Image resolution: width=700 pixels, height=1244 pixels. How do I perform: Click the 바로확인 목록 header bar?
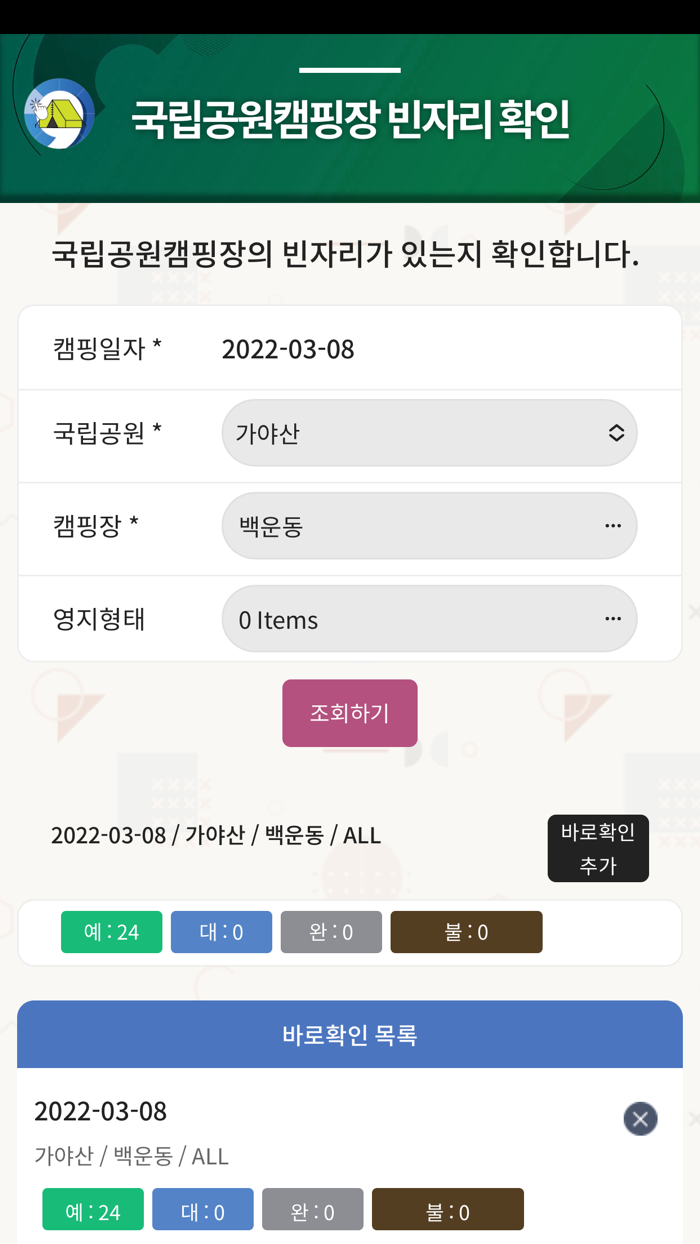350,1034
